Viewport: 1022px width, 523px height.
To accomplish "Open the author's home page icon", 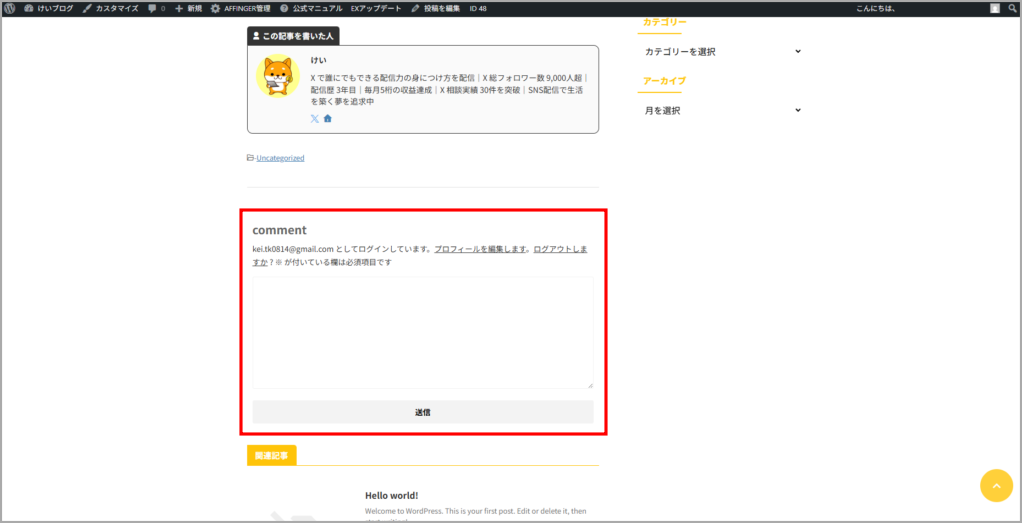I will pyautogui.click(x=327, y=118).
